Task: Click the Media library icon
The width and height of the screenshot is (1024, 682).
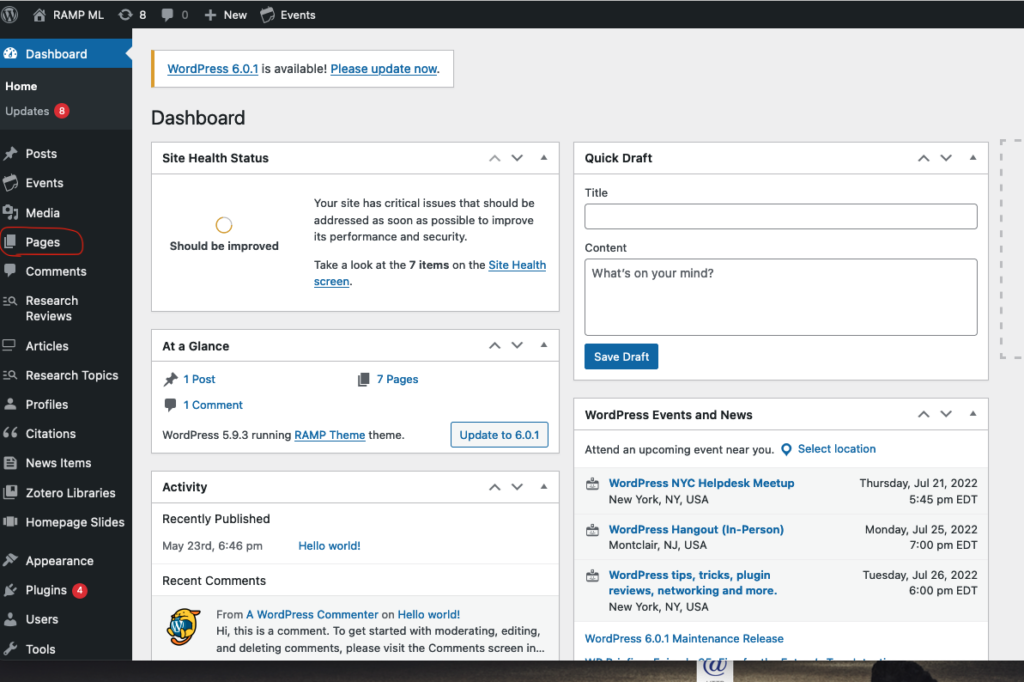Action: click(x=10, y=212)
